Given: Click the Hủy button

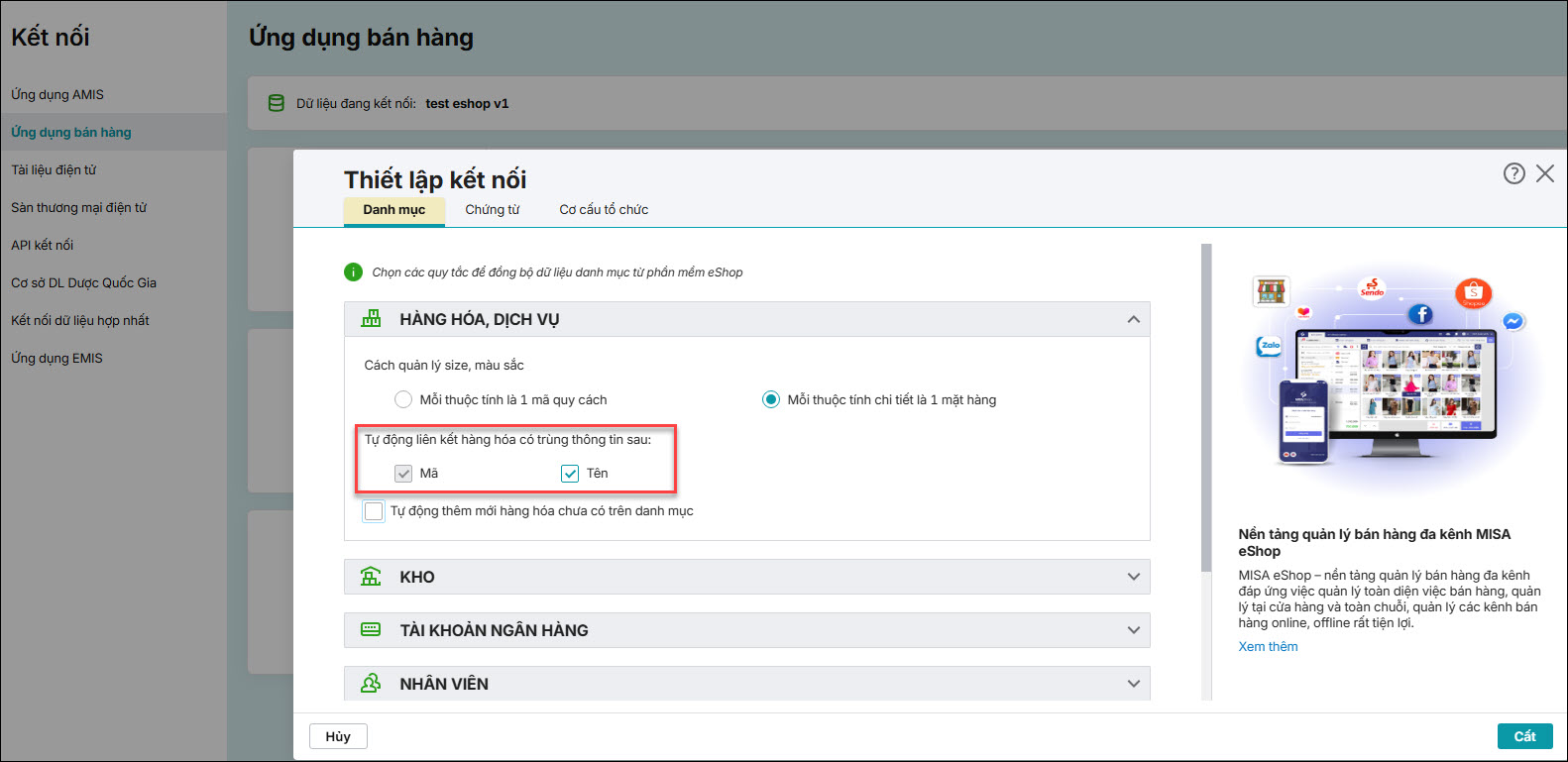Looking at the screenshot, I should tap(338, 736).
